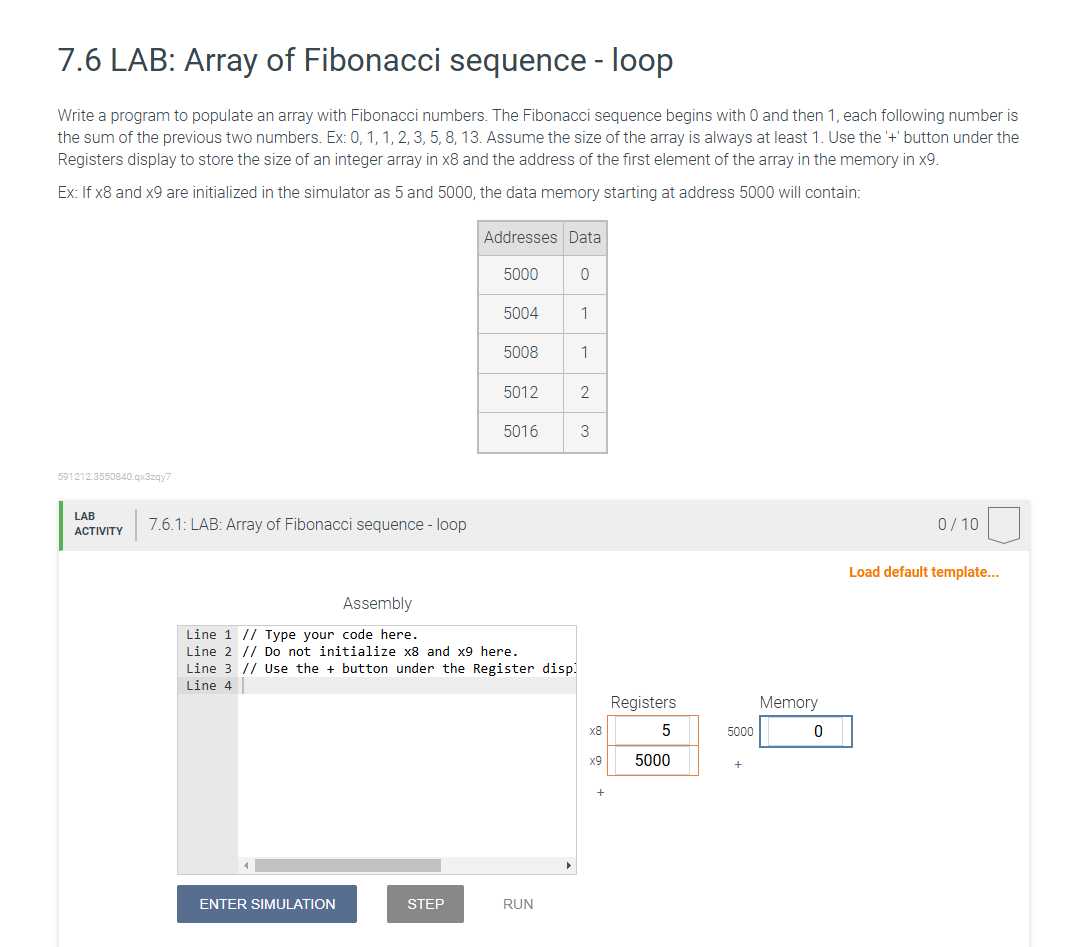Select the x8 register value field showing 5
The image size is (1090, 947).
click(653, 731)
